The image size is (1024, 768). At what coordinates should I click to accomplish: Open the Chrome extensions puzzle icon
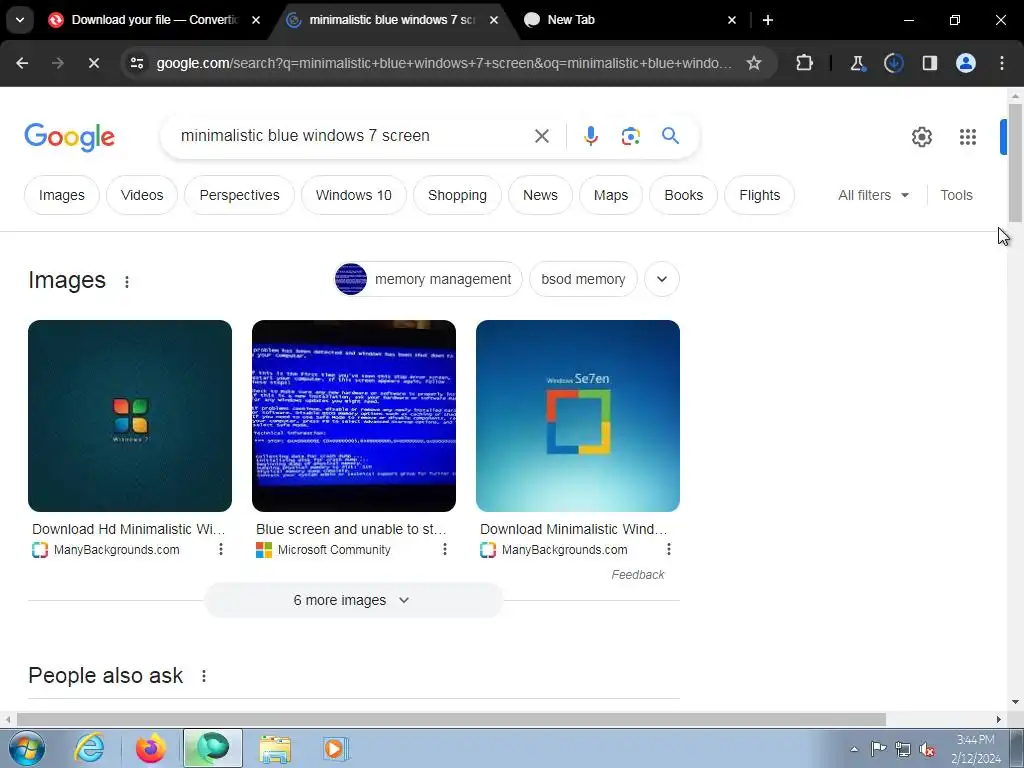click(x=805, y=63)
